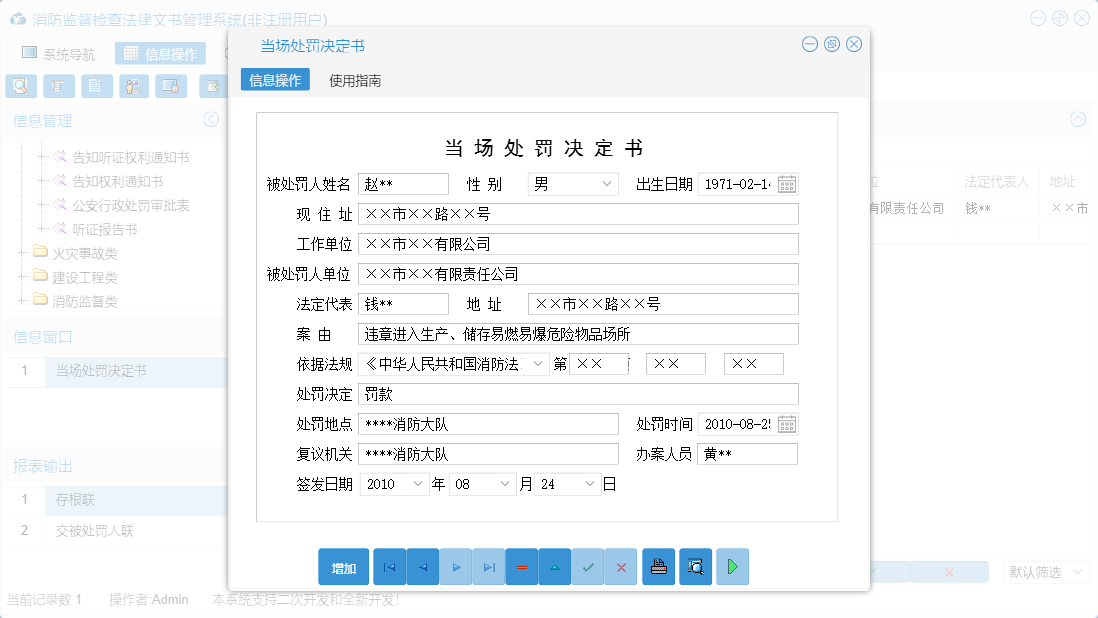Go to previous record with arrow icon
The image size is (1098, 618).
[x=422, y=566]
